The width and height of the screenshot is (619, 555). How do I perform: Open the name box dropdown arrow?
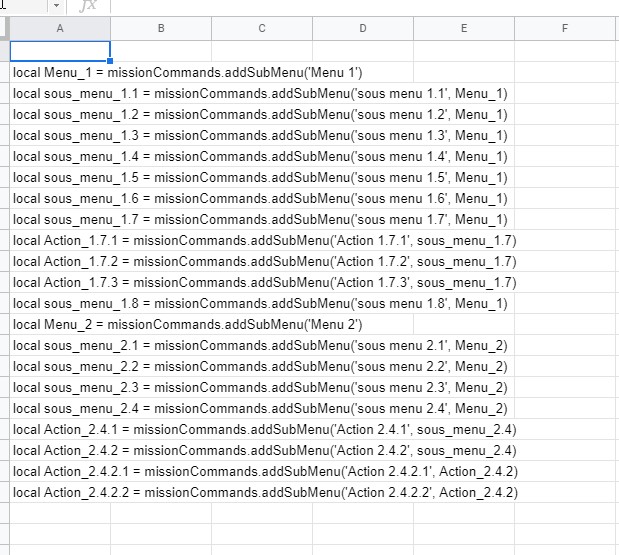55,6
